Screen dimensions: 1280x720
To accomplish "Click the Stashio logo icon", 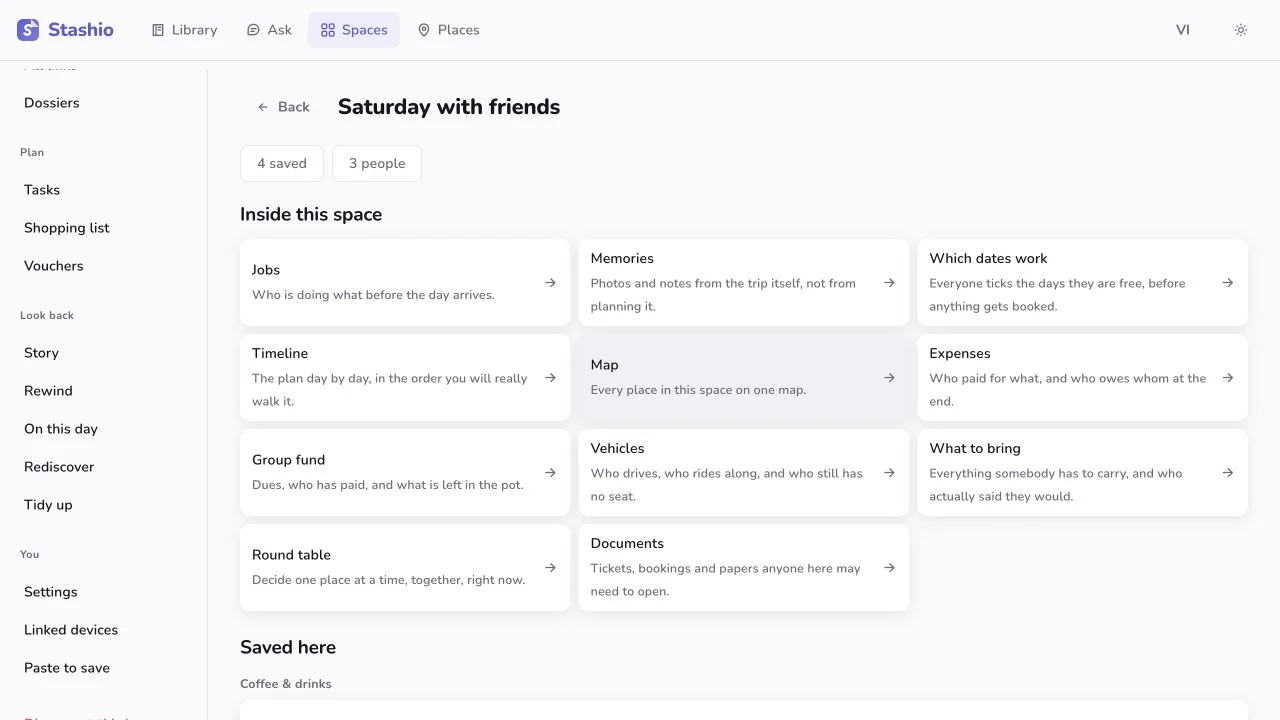I will [28, 30].
